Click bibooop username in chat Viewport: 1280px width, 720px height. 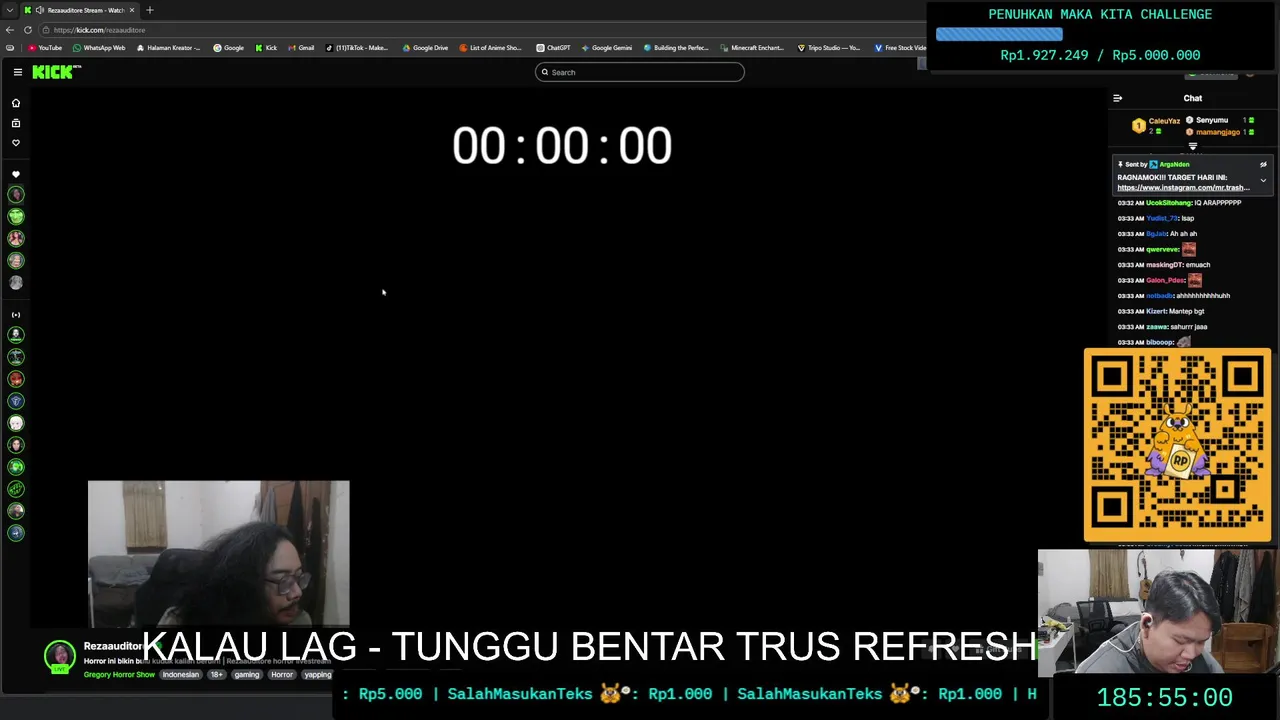1160,342
